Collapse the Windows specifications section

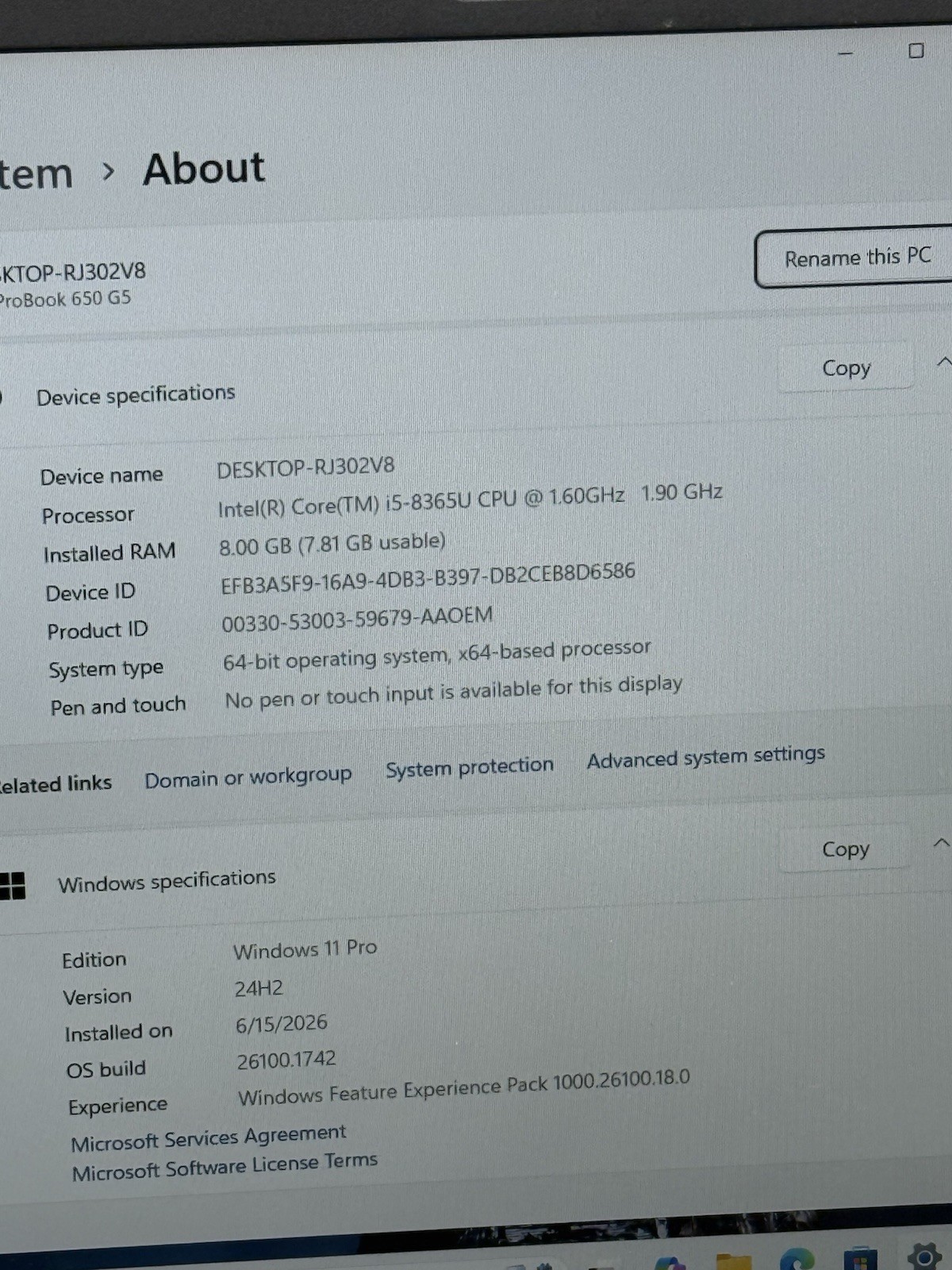point(941,843)
